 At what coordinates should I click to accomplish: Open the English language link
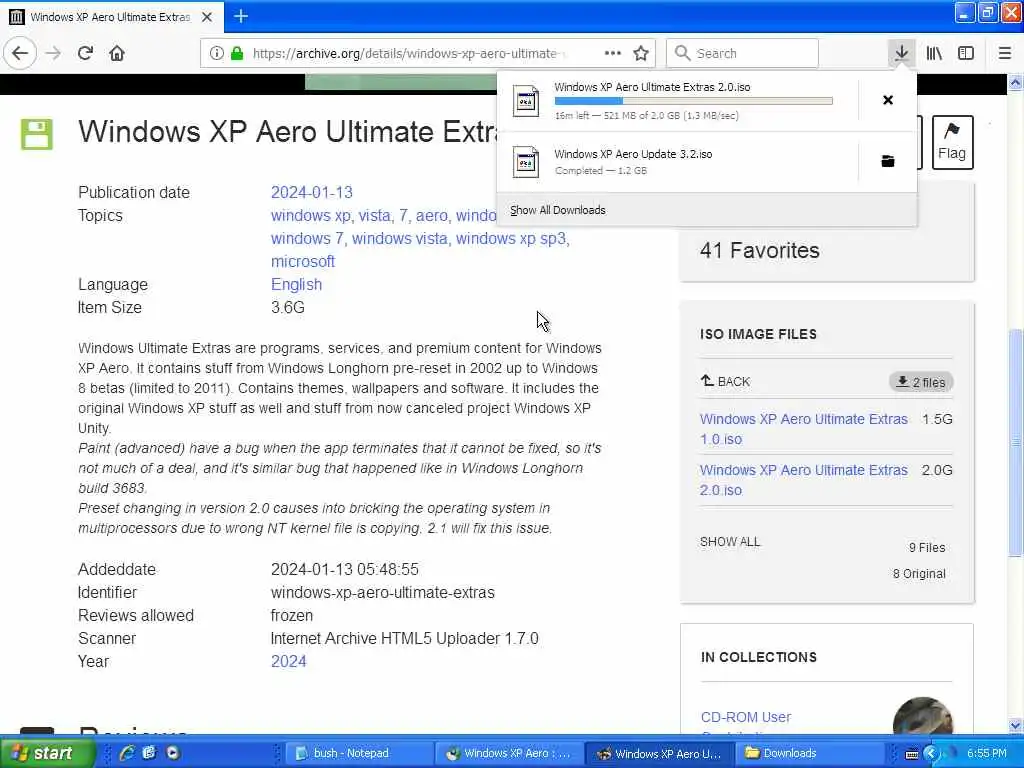pos(296,285)
